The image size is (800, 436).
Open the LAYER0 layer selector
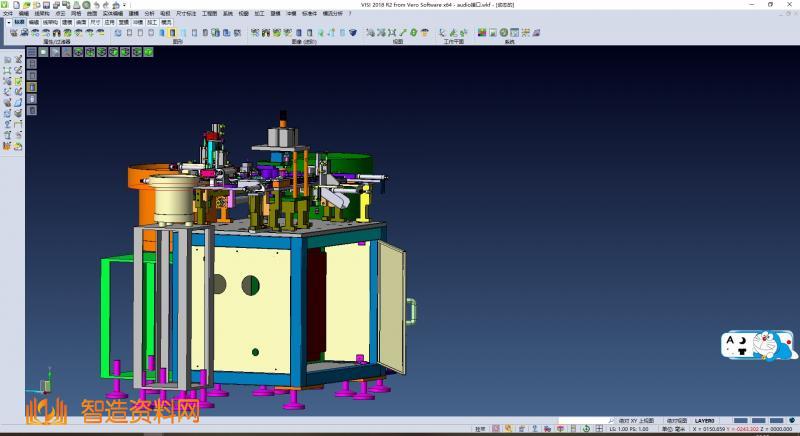[705, 420]
